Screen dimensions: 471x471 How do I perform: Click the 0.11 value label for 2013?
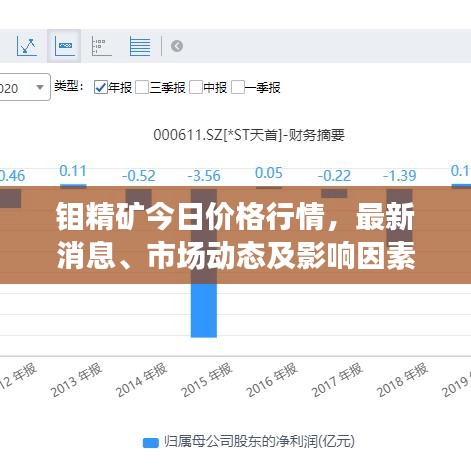(73, 171)
